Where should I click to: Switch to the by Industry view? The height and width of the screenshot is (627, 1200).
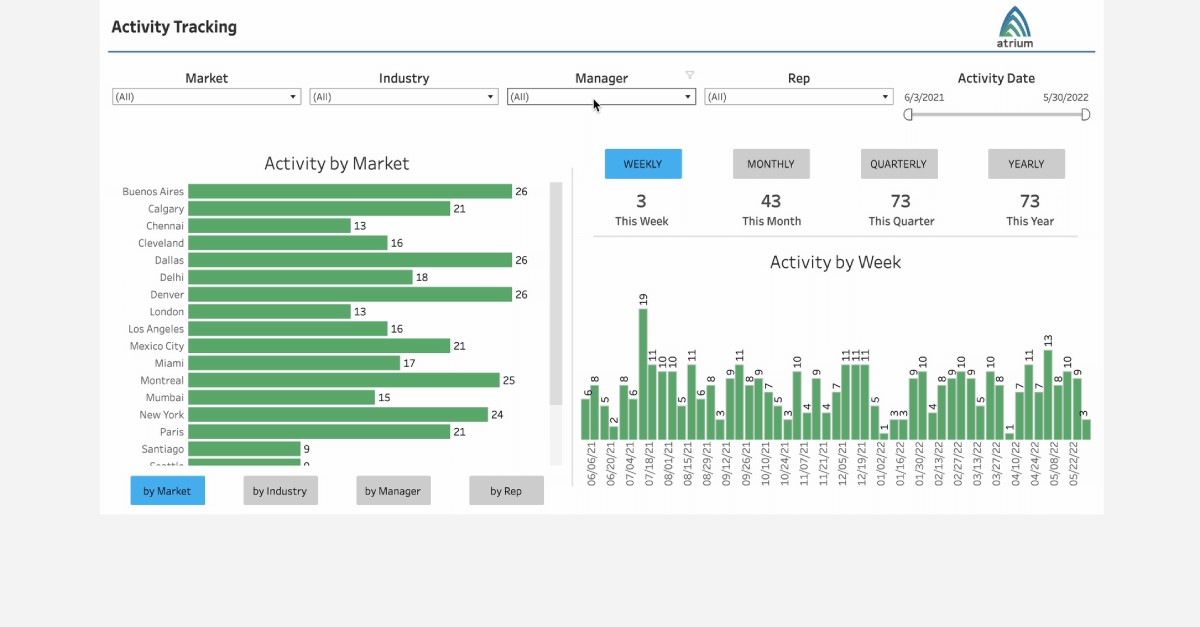coord(280,490)
